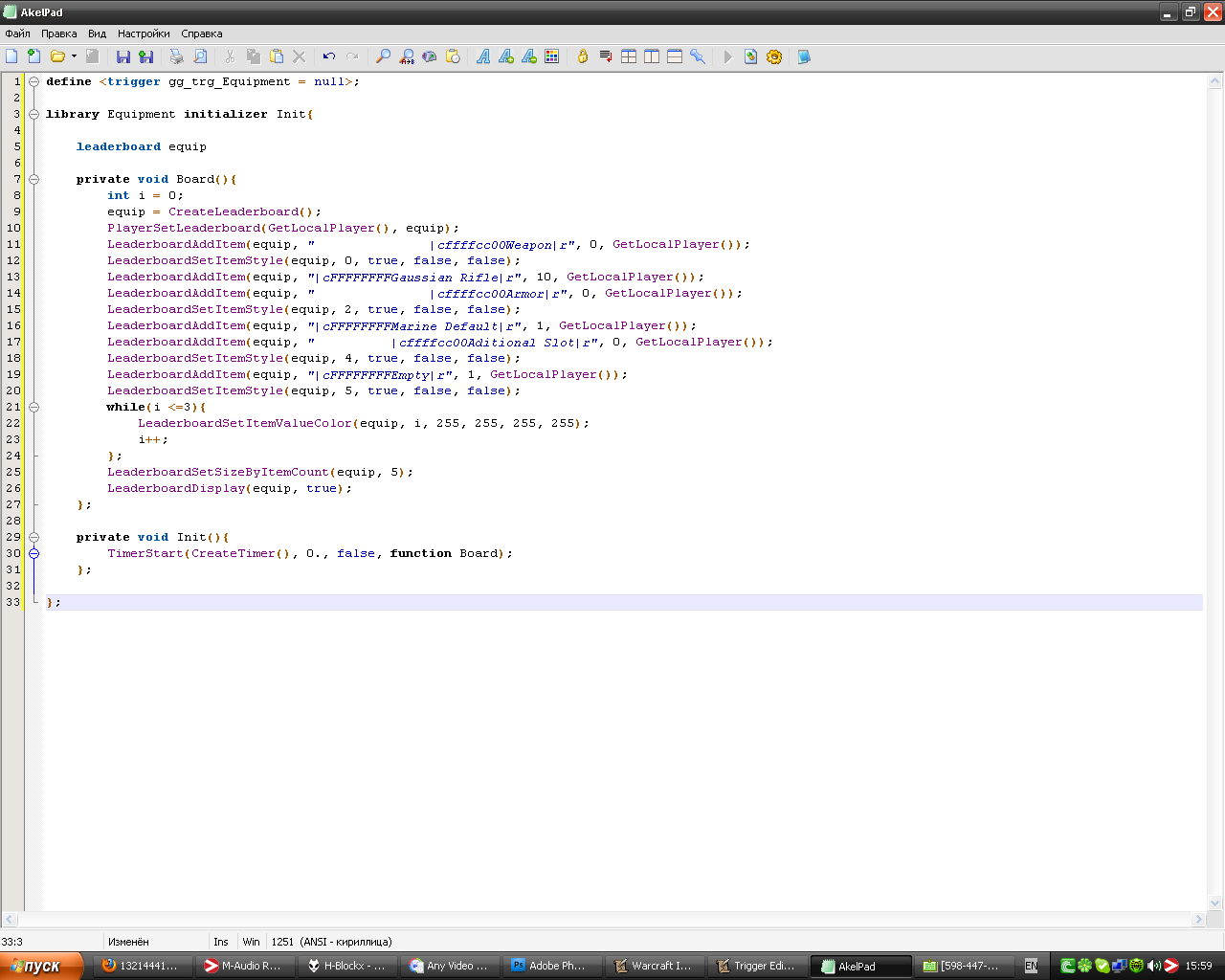This screenshot has height=980, width=1225.
Task: Click the Ins insert-mode status bar indicator
Action: [221, 942]
